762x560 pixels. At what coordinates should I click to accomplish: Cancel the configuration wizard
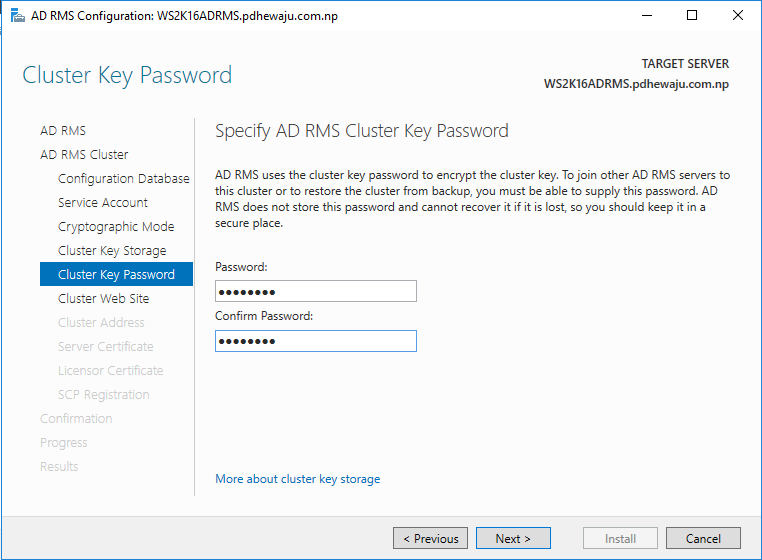pyautogui.click(x=703, y=538)
